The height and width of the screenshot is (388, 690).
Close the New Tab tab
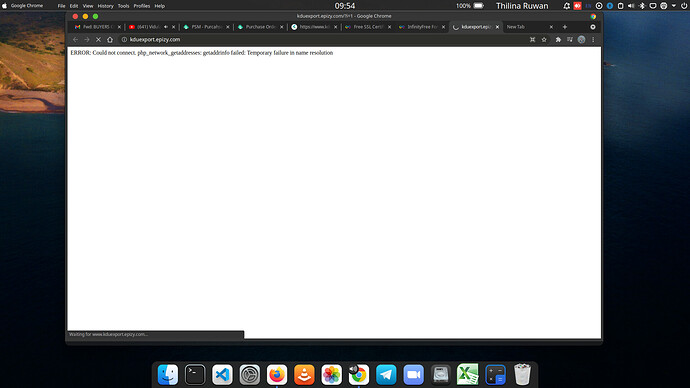click(x=551, y=27)
